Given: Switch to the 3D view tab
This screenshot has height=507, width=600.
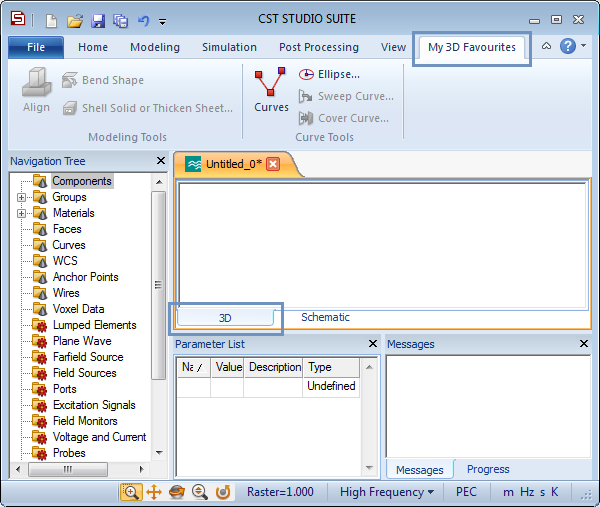Looking at the screenshot, I should coord(225,318).
